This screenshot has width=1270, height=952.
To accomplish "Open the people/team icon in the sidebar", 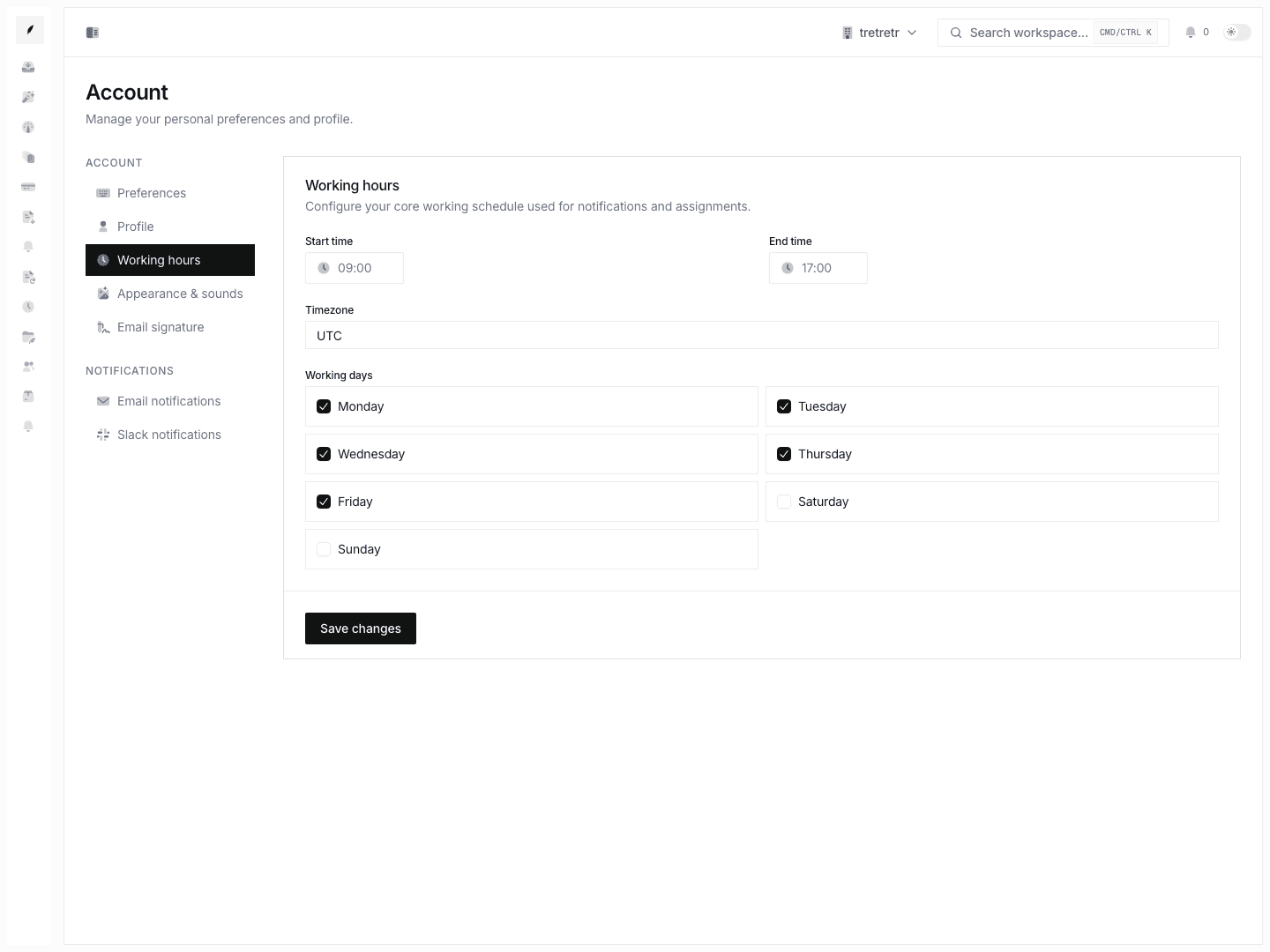I will (x=28, y=367).
